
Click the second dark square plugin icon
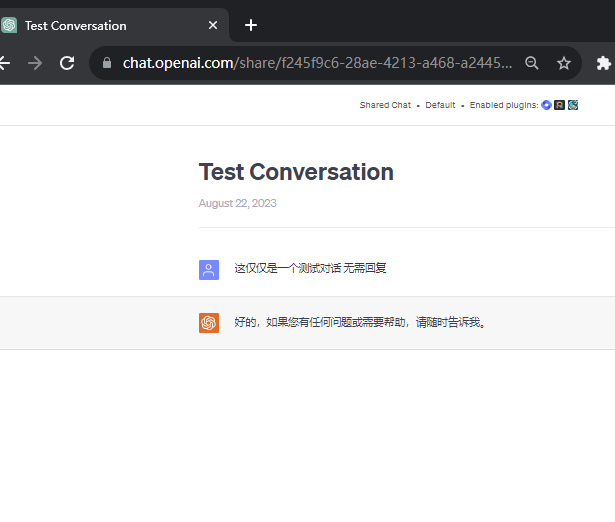(560, 105)
